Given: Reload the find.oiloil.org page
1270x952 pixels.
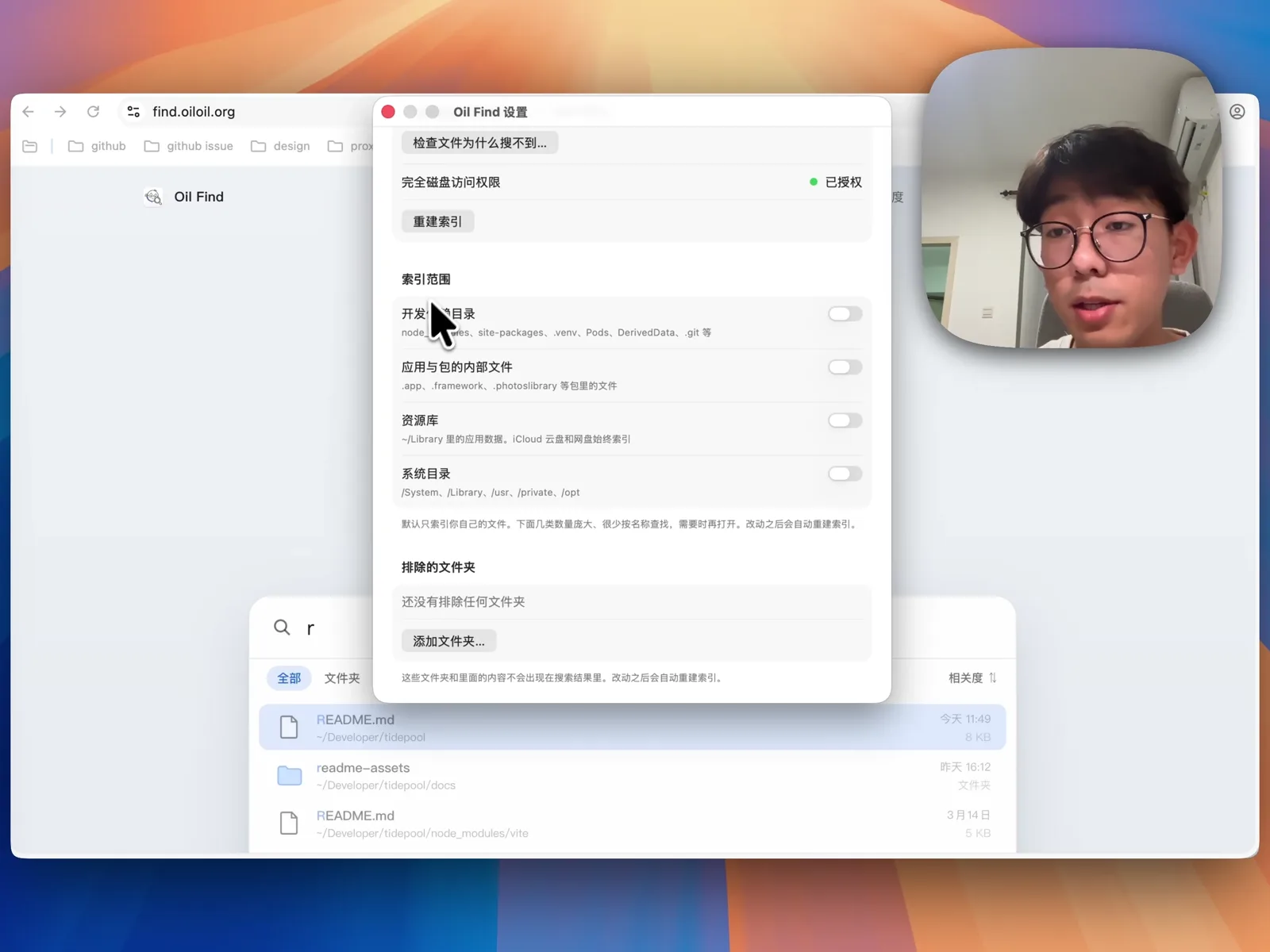Looking at the screenshot, I should [x=93, y=112].
